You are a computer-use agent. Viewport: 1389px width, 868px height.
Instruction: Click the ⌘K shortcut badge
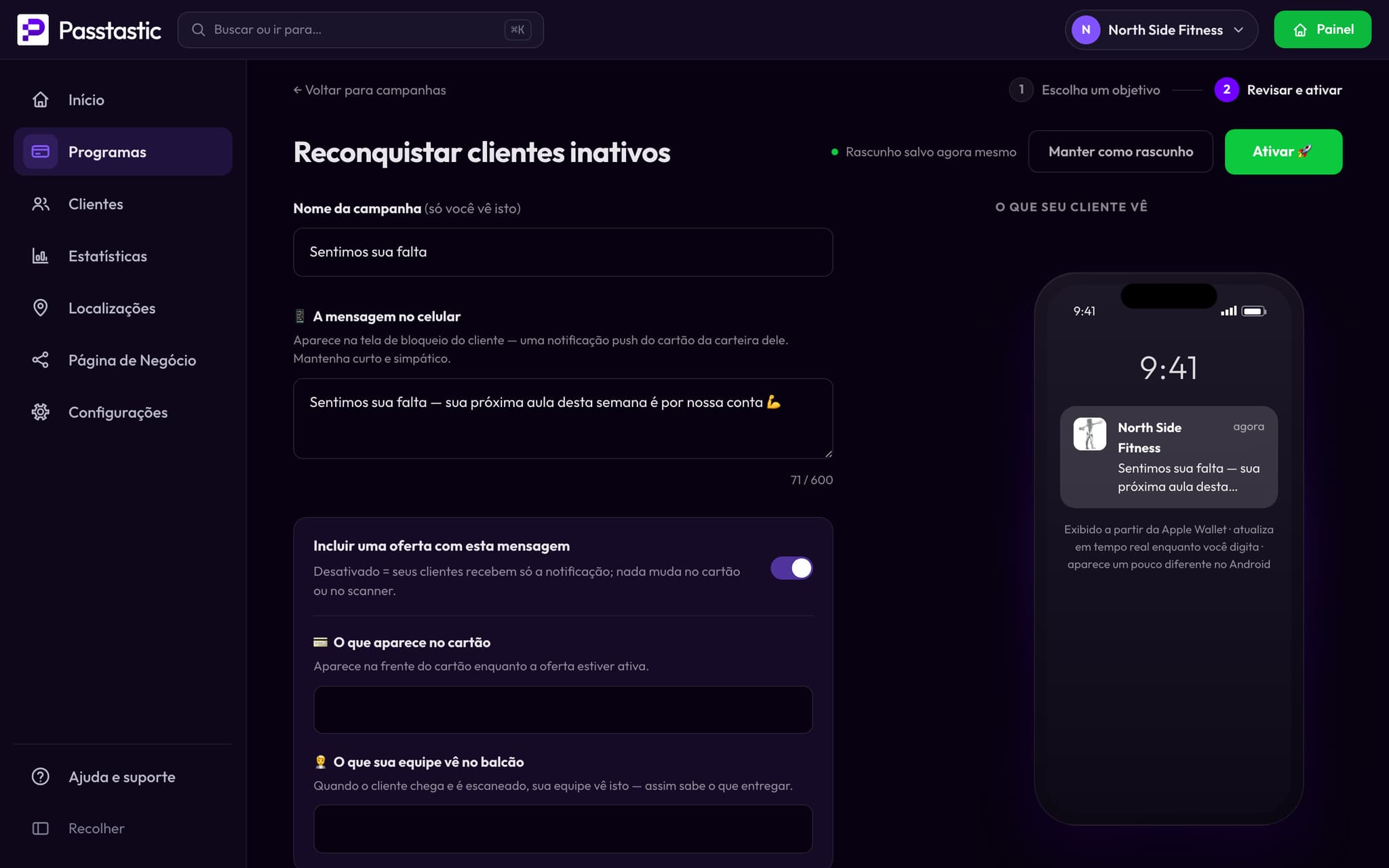517,30
